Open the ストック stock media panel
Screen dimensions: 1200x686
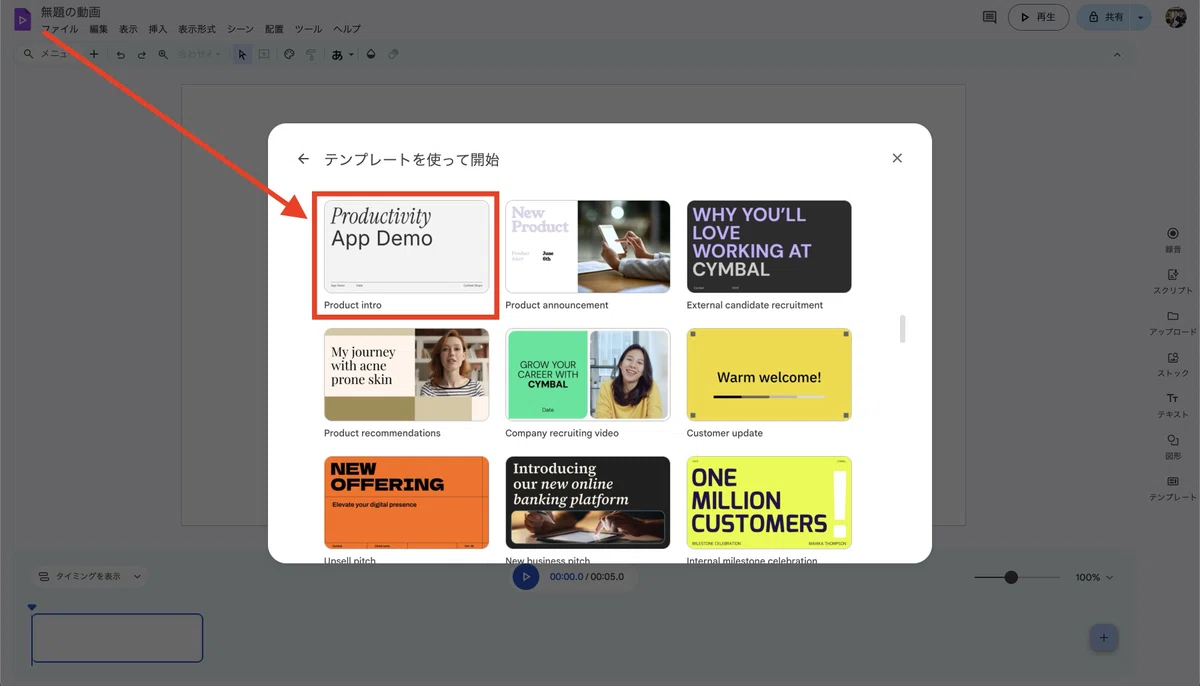tap(1173, 364)
